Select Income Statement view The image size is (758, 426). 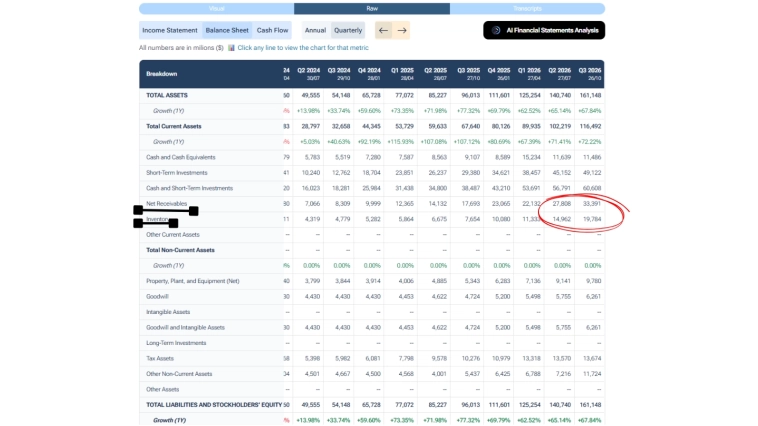169,30
